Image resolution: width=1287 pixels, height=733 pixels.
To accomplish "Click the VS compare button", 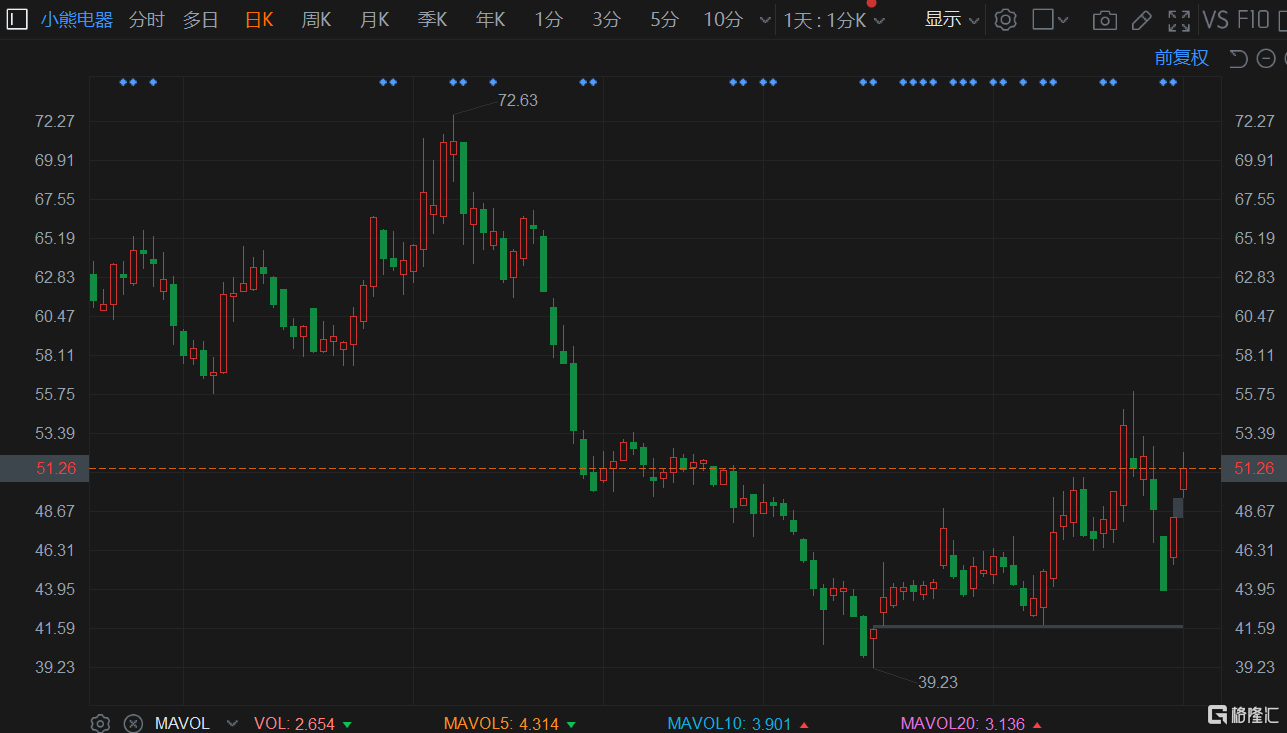I will click(x=1215, y=20).
